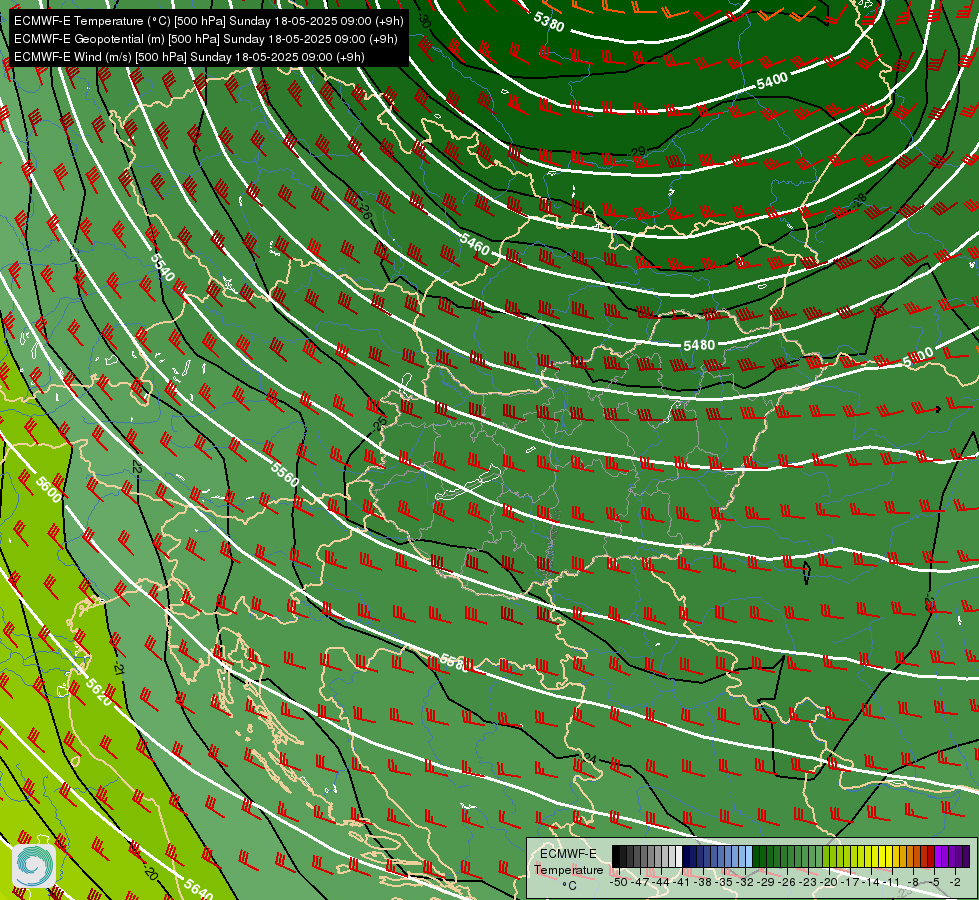This screenshot has height=900, width=979.
Task: Click the 5480 geopotential contour label
Action: [699, 345]
